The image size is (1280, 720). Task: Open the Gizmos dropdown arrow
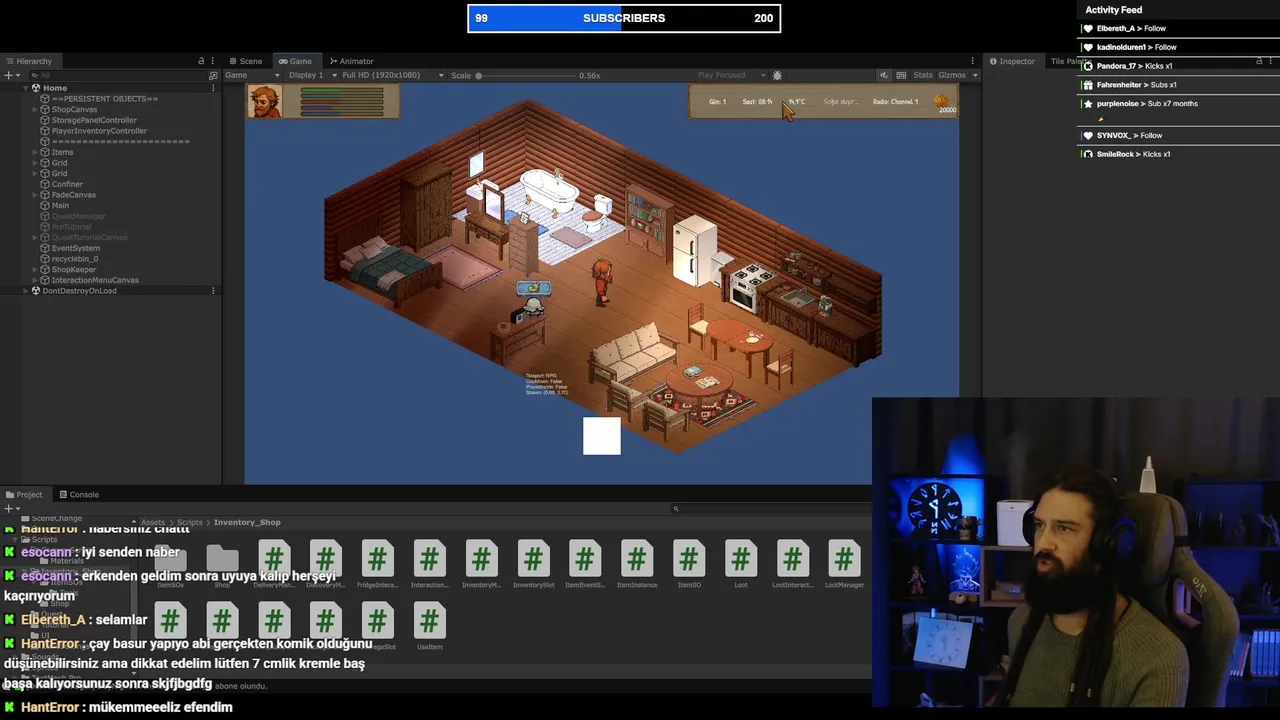974,75
